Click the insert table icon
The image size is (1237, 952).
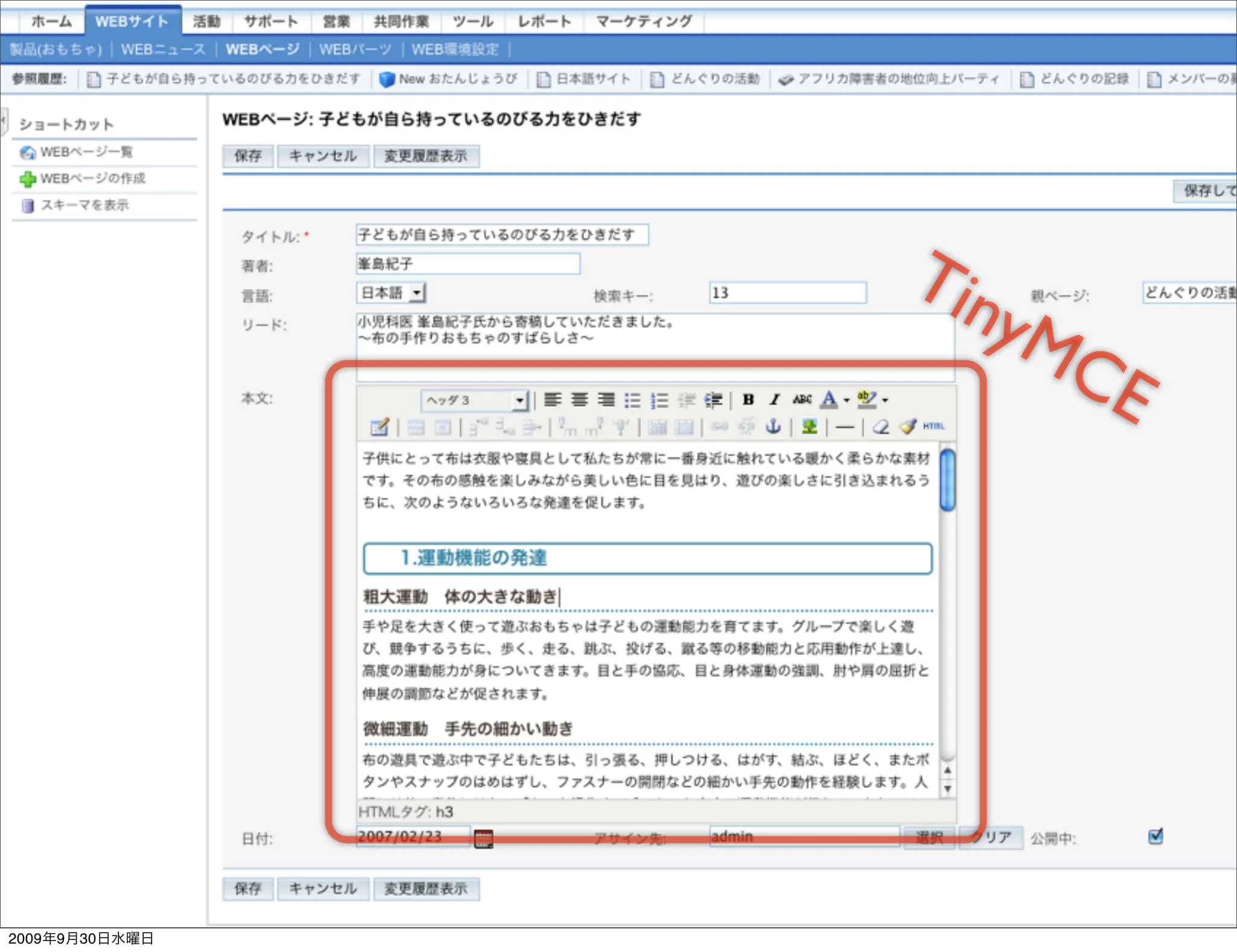pos(380,427)
